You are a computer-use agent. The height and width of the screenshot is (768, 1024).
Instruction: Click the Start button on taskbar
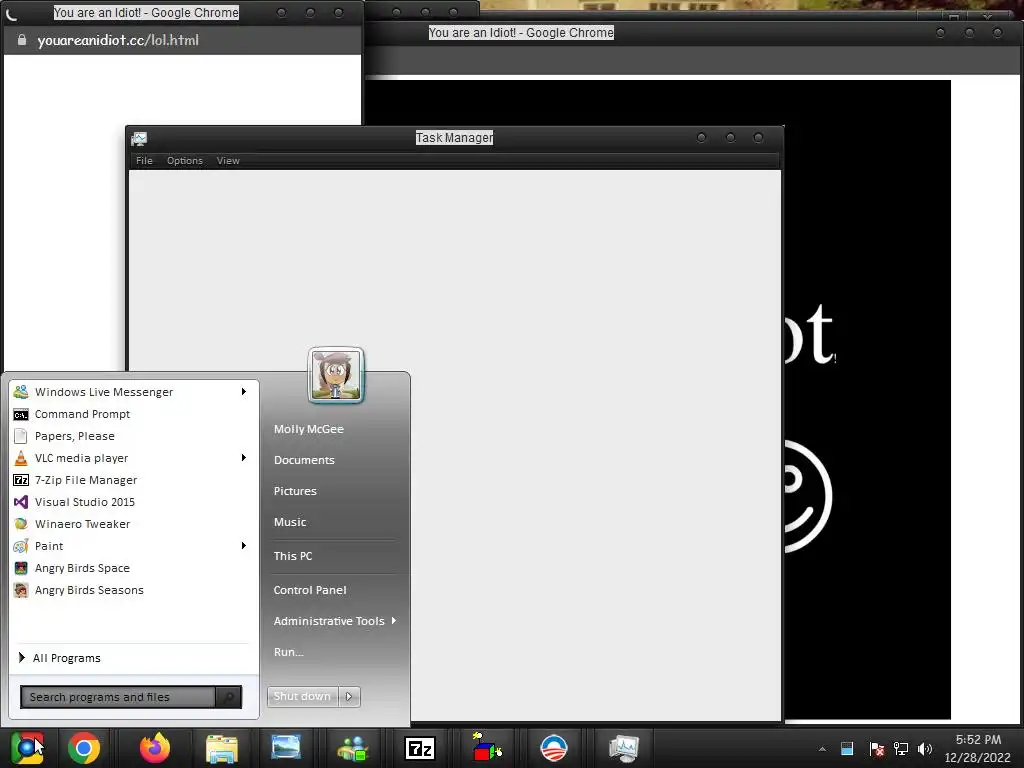(27, 748)
